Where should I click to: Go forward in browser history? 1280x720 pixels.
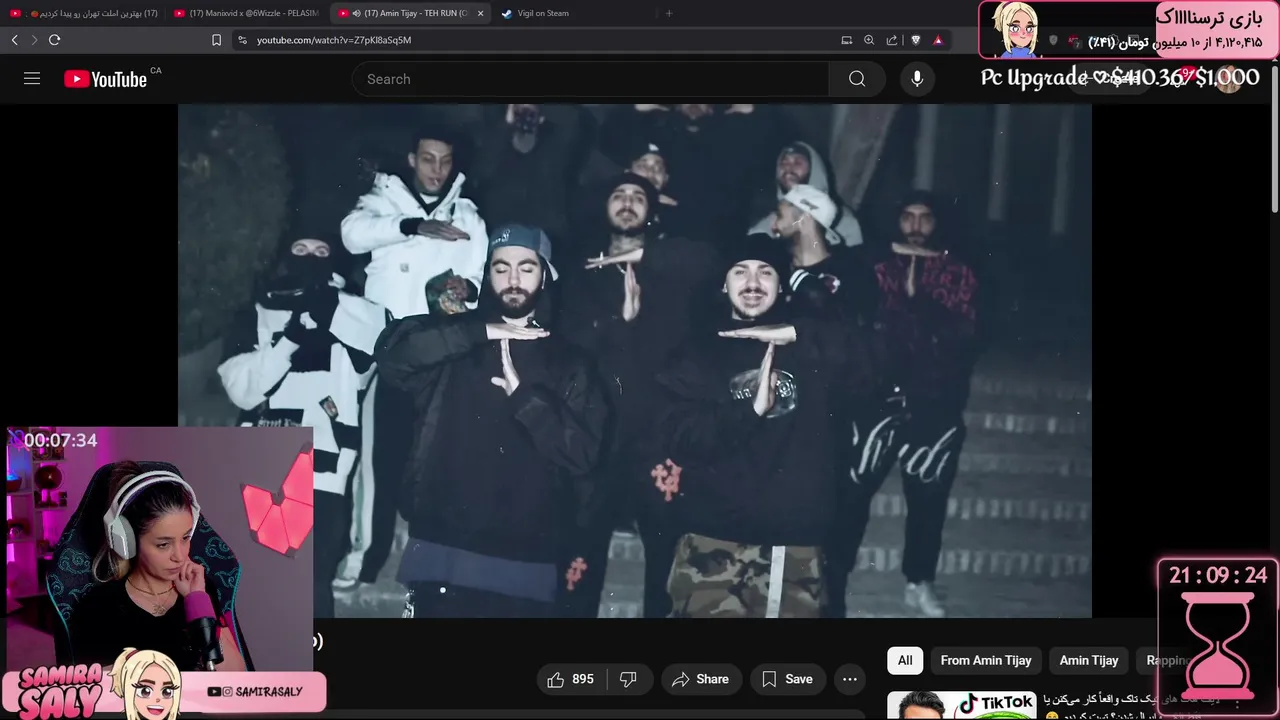(34, 40)
